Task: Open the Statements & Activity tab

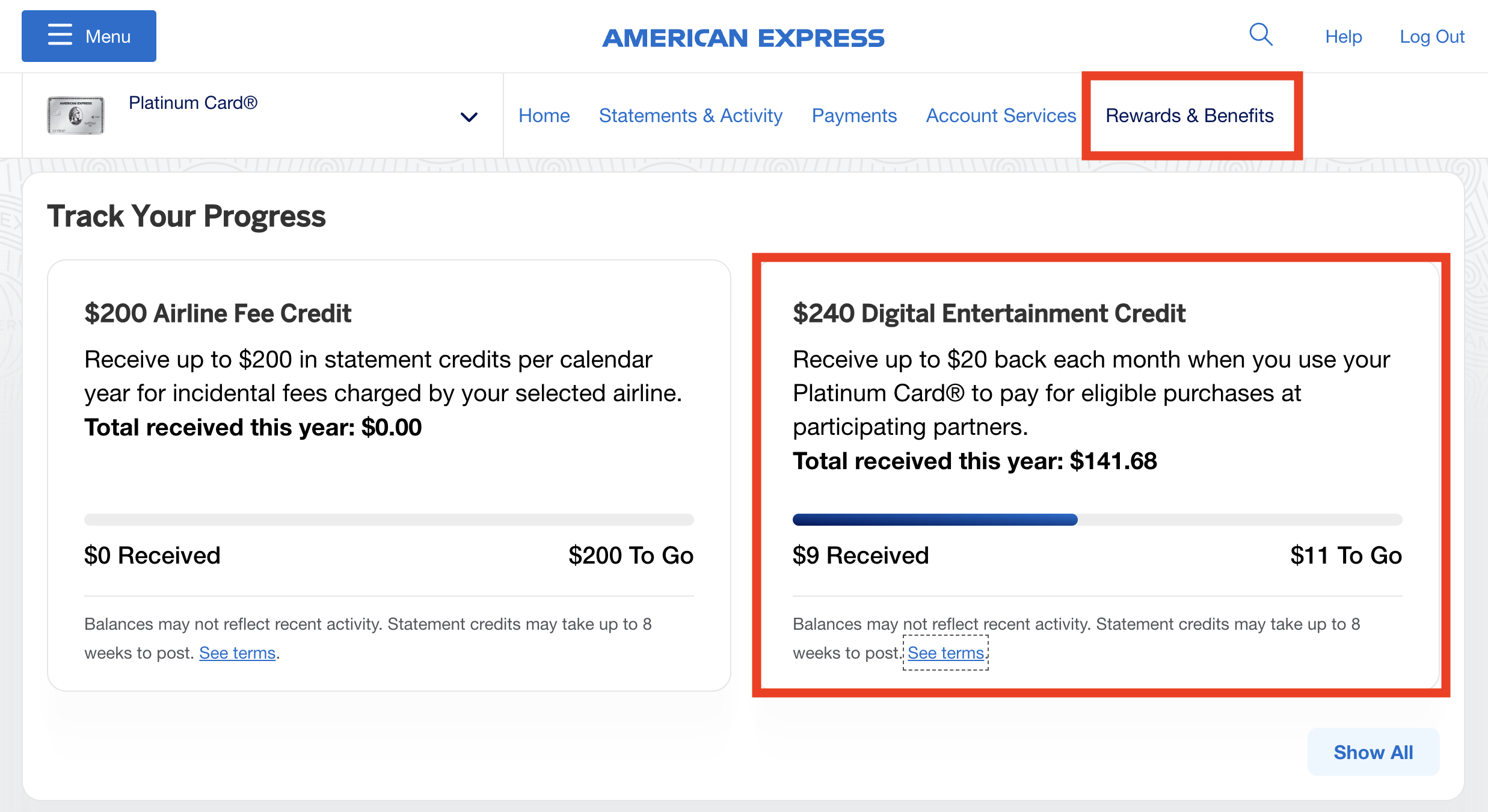Action: 690,115
